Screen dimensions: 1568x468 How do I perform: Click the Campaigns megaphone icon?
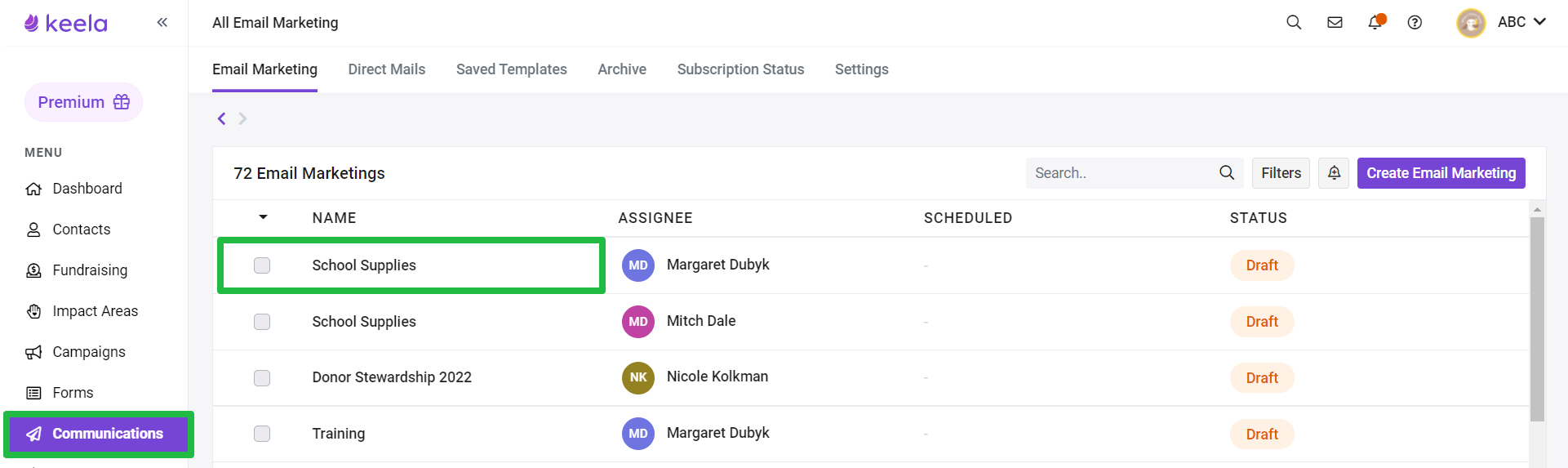pos(33,352)
